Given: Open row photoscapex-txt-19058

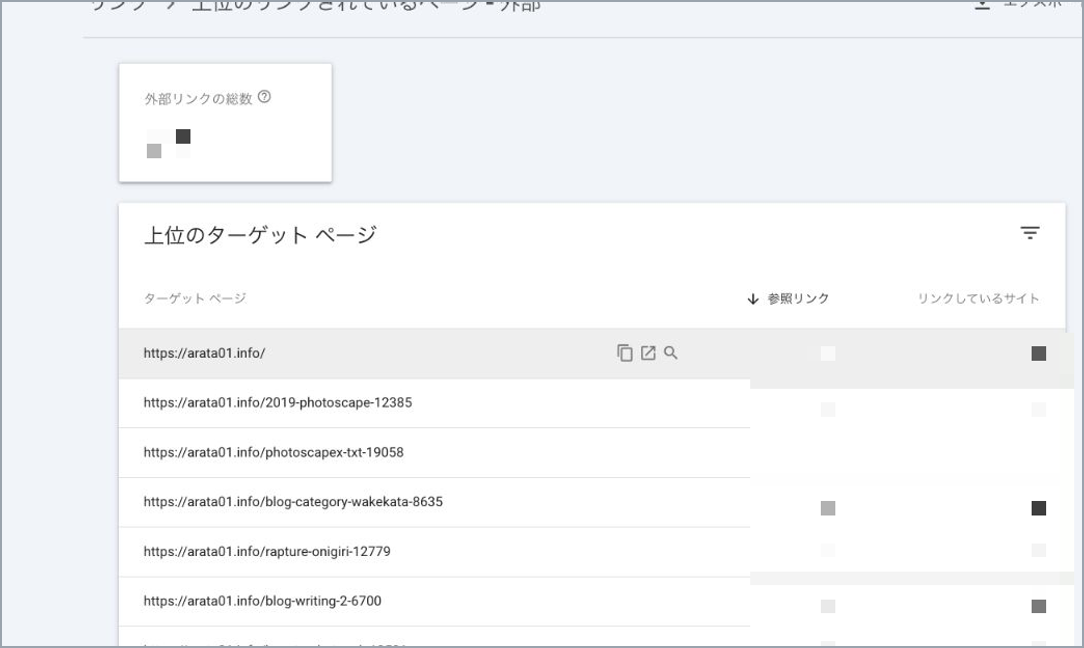Looking at the screenshot, I should pyautogui.click(x=592, y=452).
